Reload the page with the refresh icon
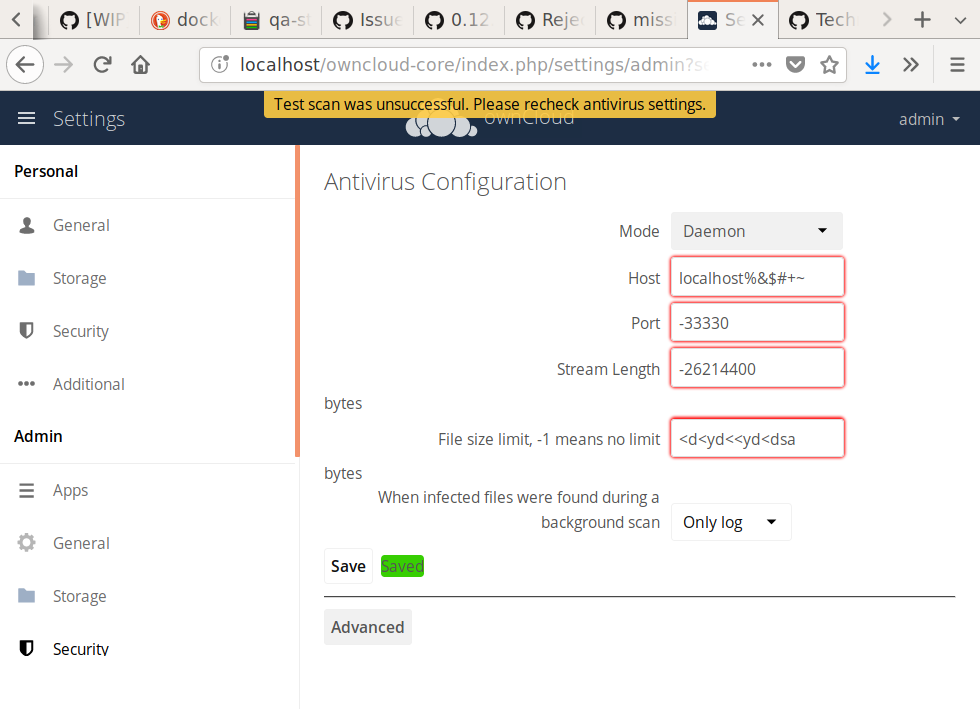This screenshot has width=980, height=709. [x=102, y=63]
